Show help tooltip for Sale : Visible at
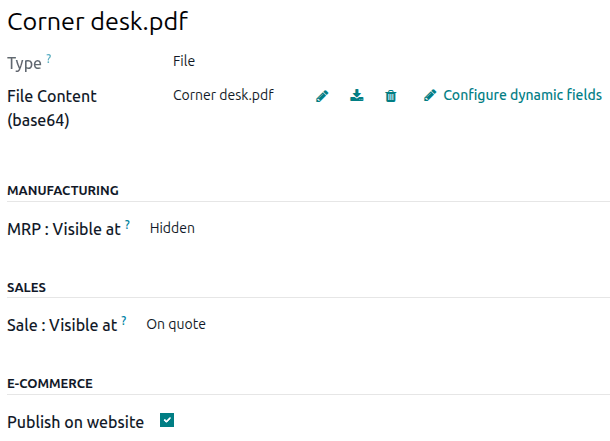Viewport: 610px width, 441px height. point(124,321)
